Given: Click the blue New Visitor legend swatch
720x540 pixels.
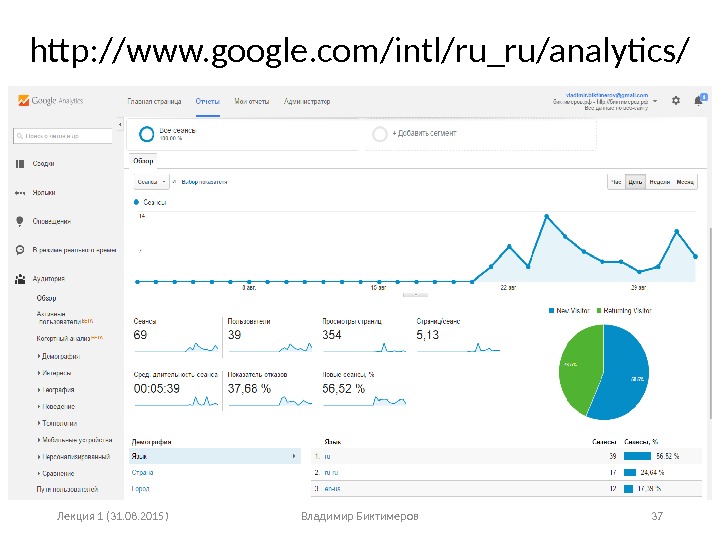Looking at the screenshot, I should pos(551,311).
